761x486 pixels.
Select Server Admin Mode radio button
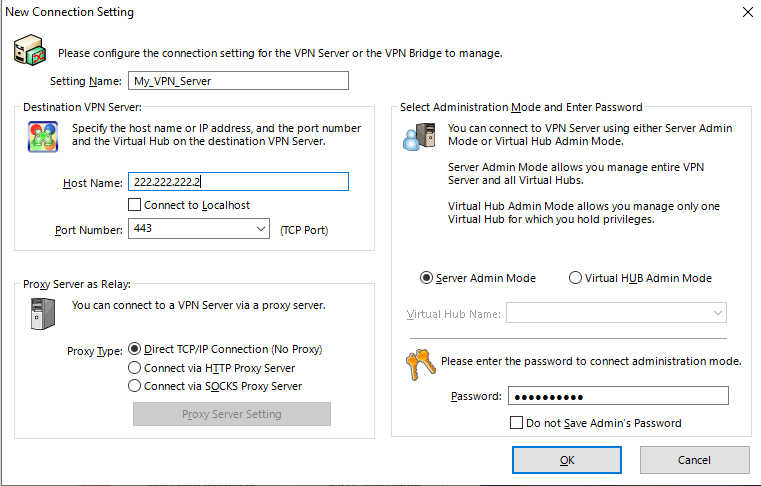pos(426,278)
